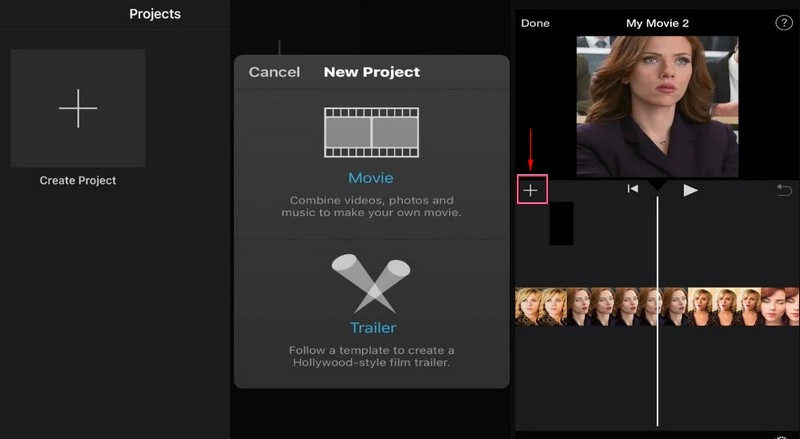Tap the large plus Create Project tile
Screen dimensions: 800x439
tap(78, 108)
